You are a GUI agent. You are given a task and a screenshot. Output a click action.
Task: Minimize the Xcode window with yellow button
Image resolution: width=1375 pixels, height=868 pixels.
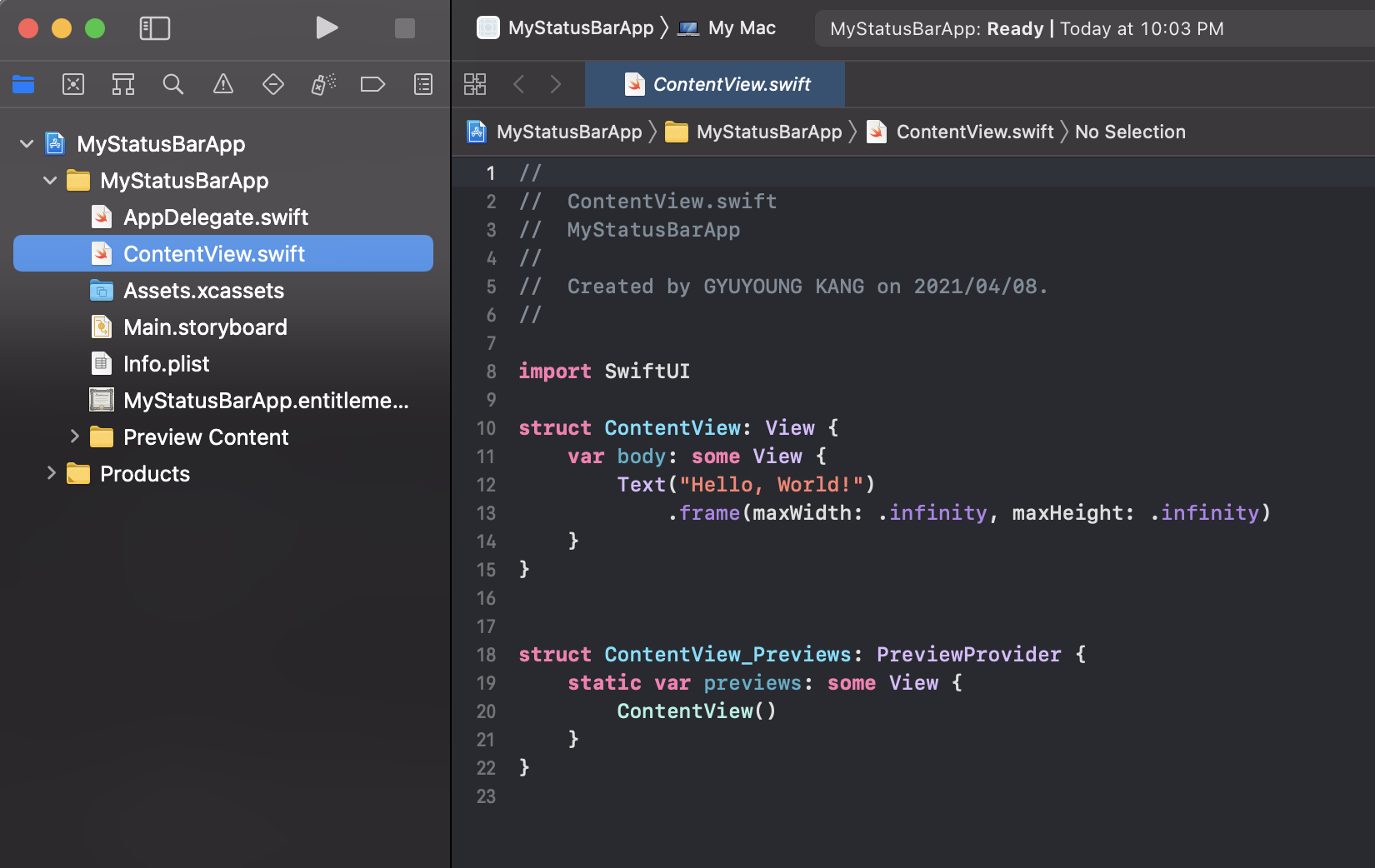pyautogui.click(x=62, y=28)
